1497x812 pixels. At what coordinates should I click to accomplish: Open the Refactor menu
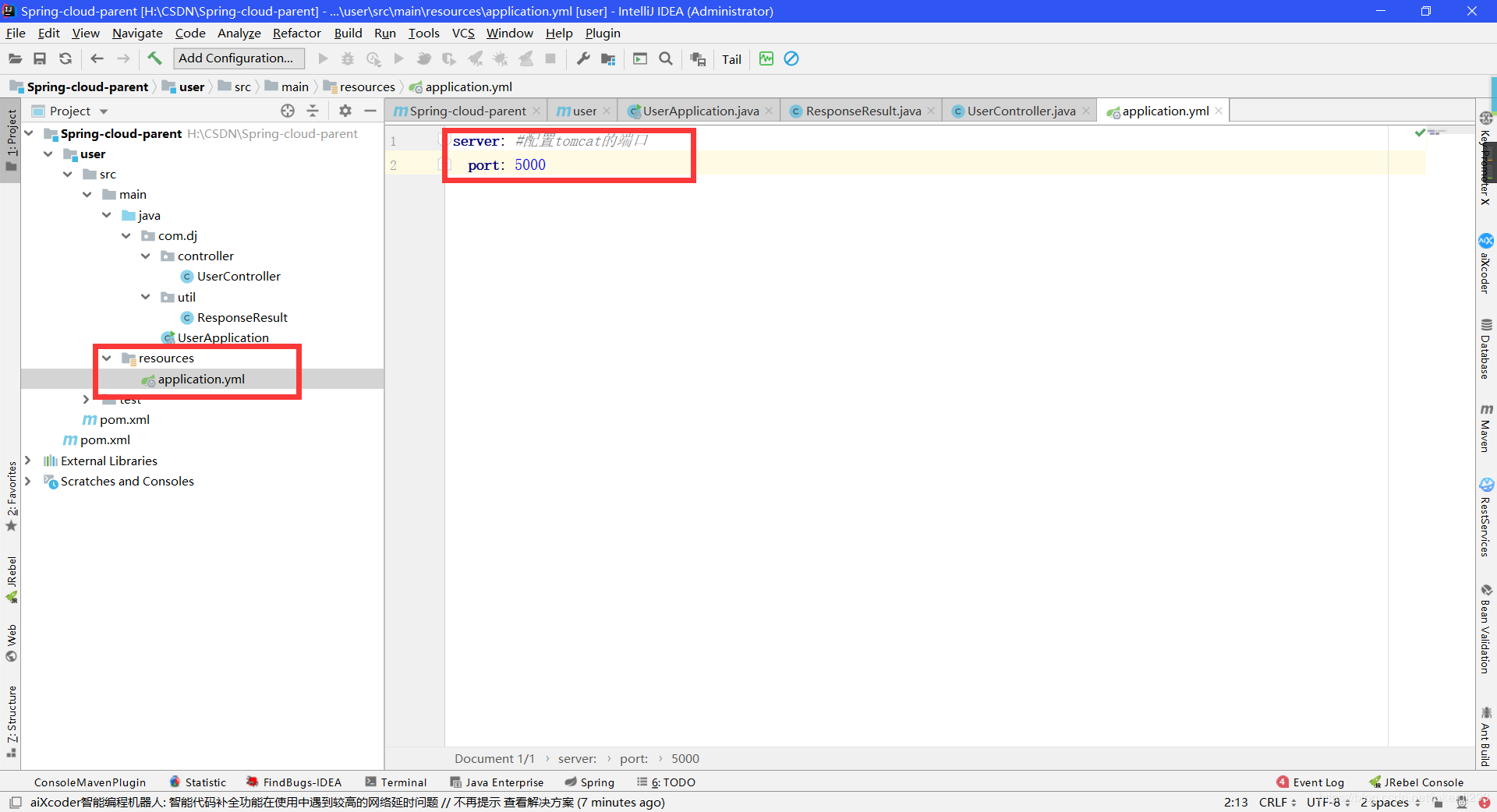pos(296,33)
